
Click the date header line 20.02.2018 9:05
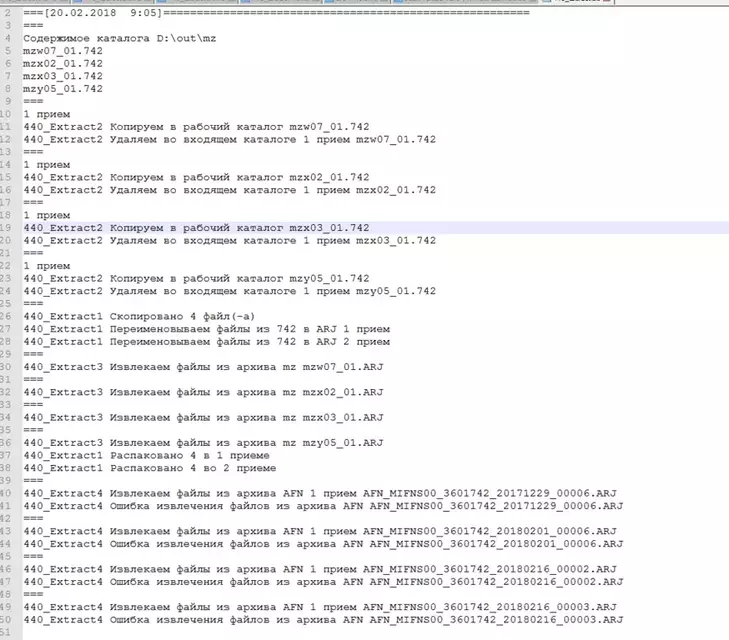(276, 13)
